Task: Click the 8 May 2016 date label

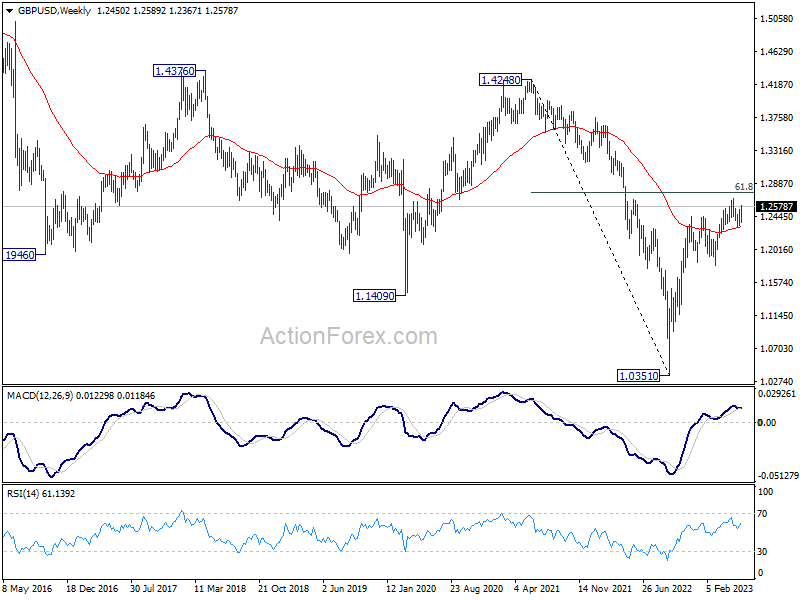Action: (27, 588)
